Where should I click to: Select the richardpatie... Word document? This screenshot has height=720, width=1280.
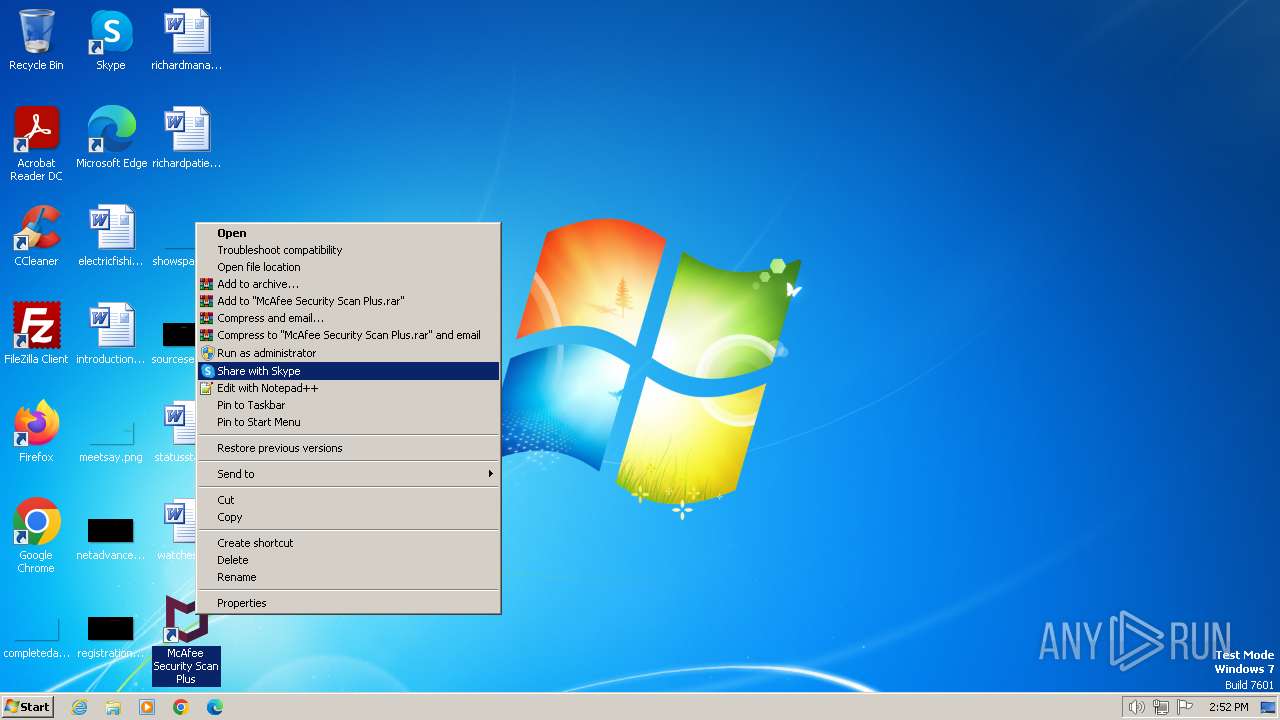[x=186, y=138]
